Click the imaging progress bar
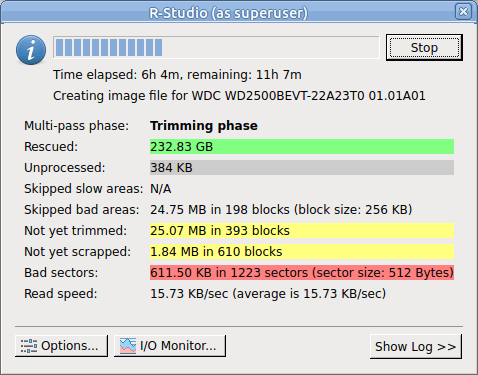This screenshot has height=375, width=478. tap(216, 47)
